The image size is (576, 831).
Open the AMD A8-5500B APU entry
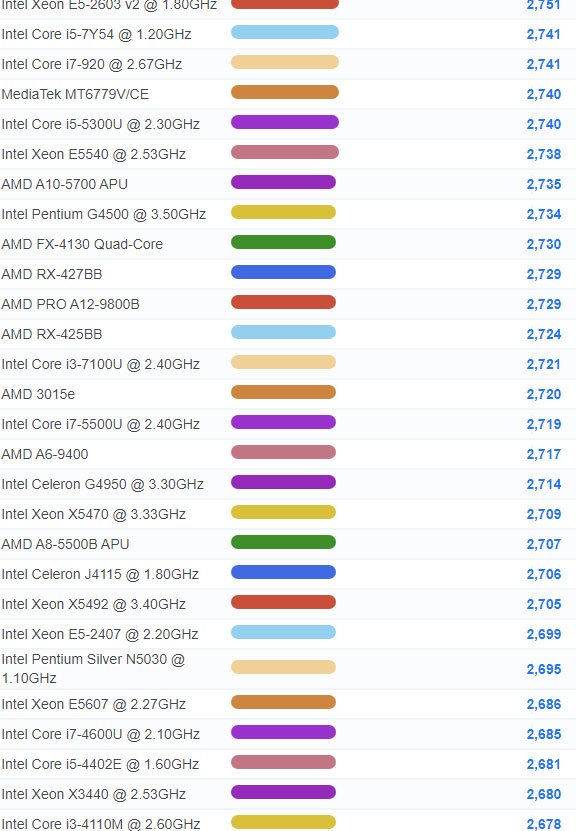pos(66,544)
